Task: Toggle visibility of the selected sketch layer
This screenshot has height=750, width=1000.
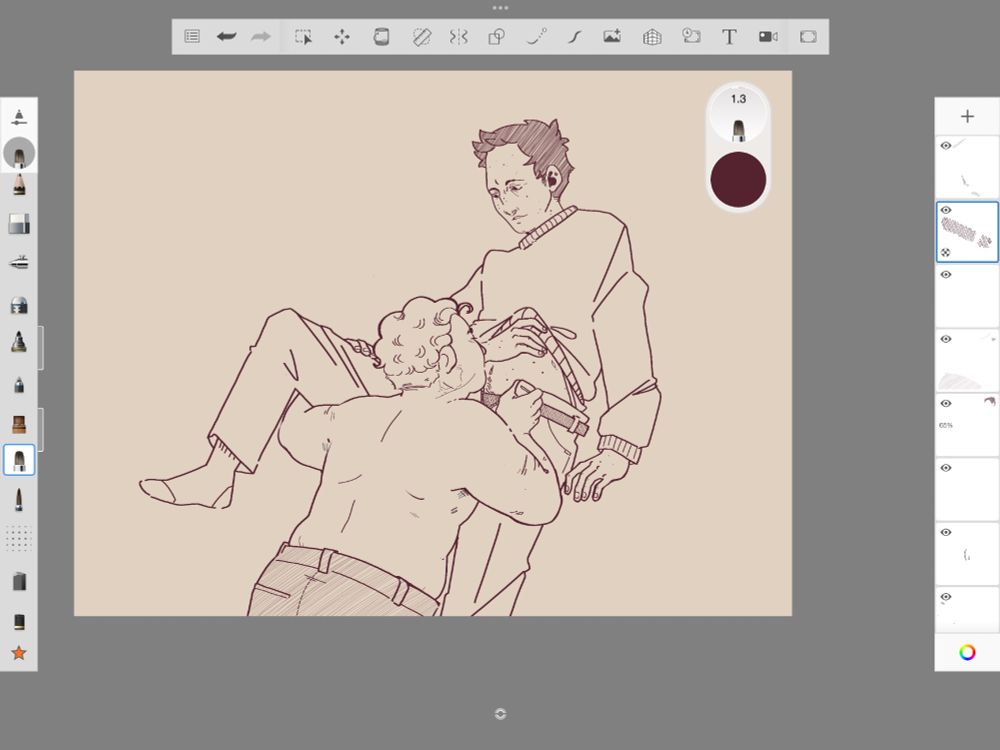Action: [x=945, y=209]
